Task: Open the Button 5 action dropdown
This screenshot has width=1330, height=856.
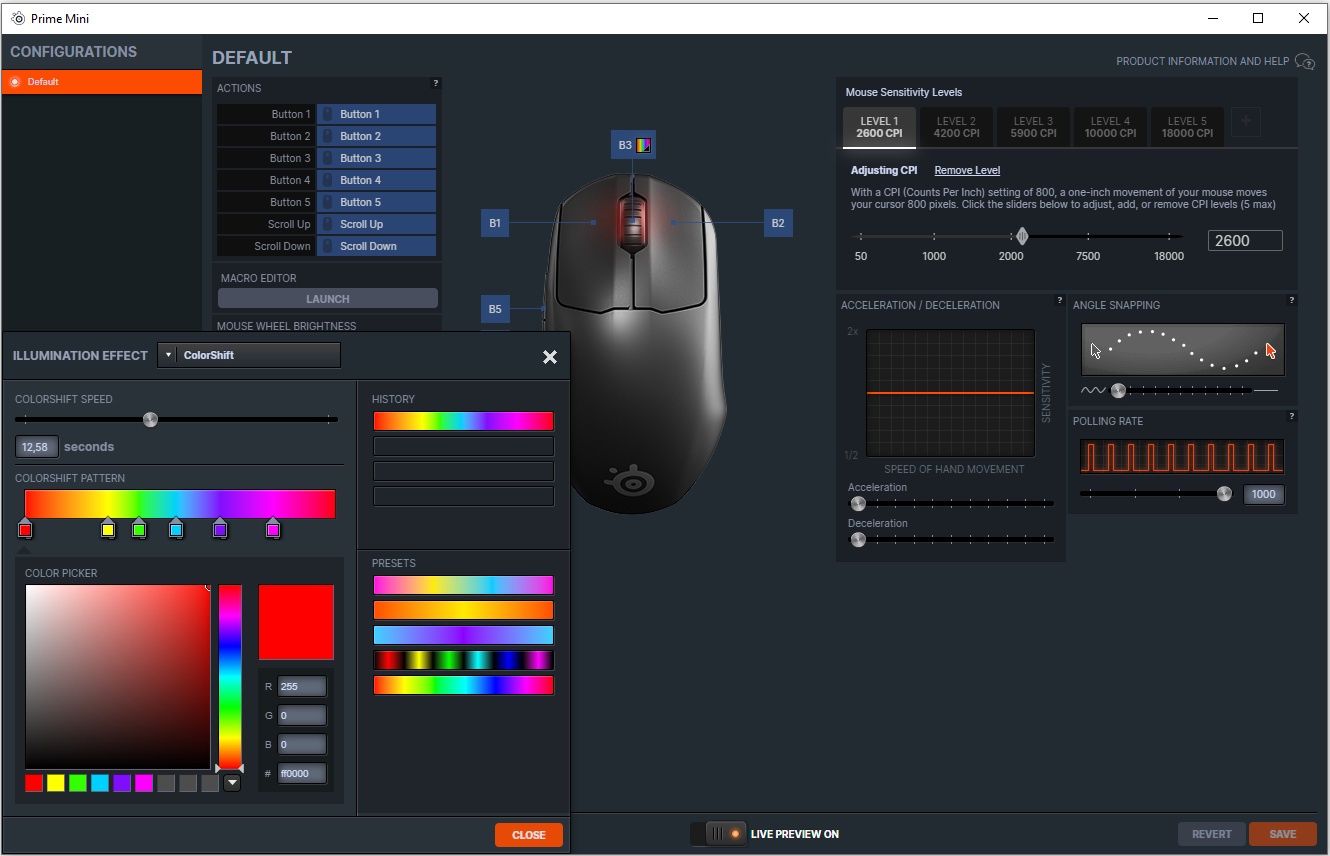Action: (376, 202)
